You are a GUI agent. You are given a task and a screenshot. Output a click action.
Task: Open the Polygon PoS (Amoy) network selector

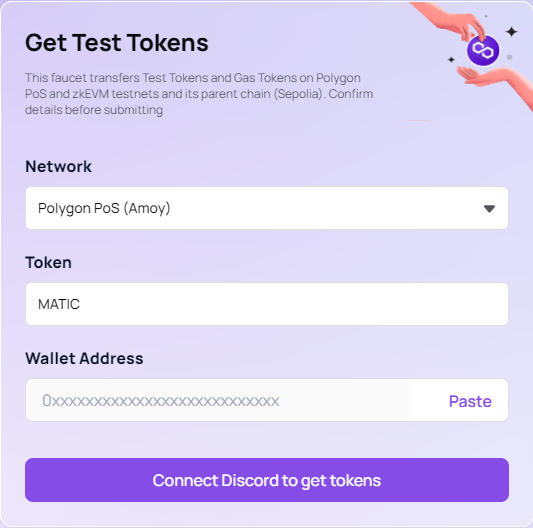pyautogui.click(x=267, y=208)
